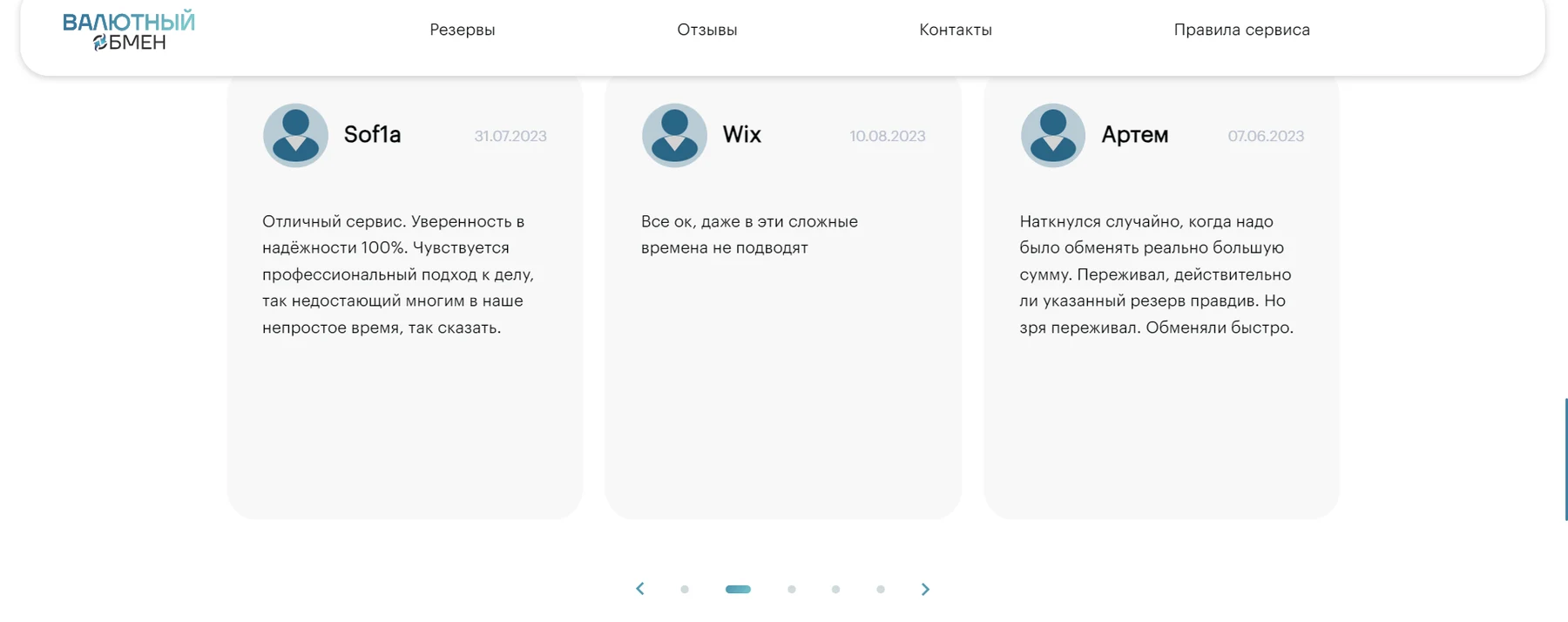Click the reviewer name Wix
The height and width of the screenshot is (622, 1568).
(x=742, y=134)
